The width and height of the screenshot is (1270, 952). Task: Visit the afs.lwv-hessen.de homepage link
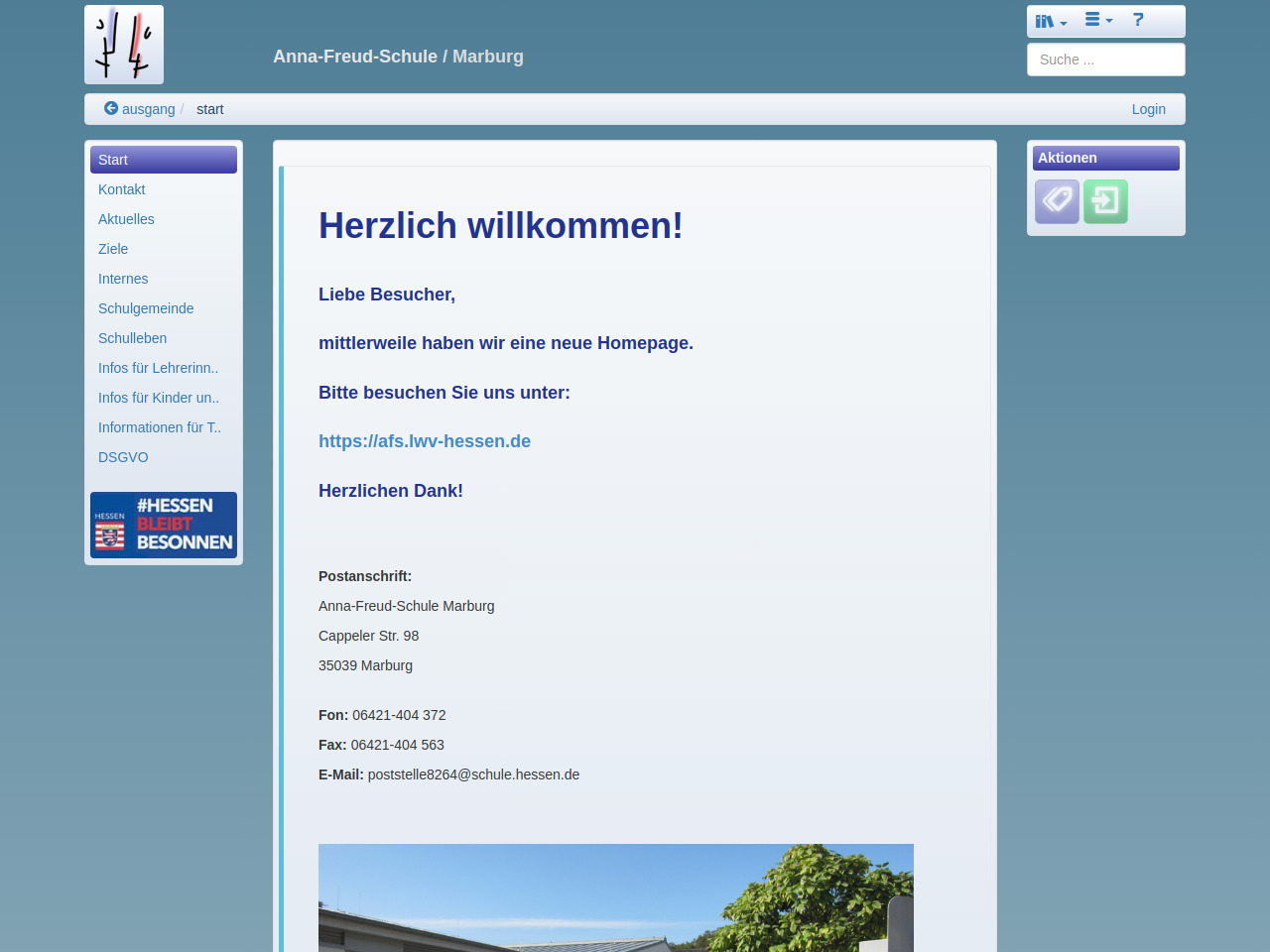pyautogui.click(x=425, y=441)
